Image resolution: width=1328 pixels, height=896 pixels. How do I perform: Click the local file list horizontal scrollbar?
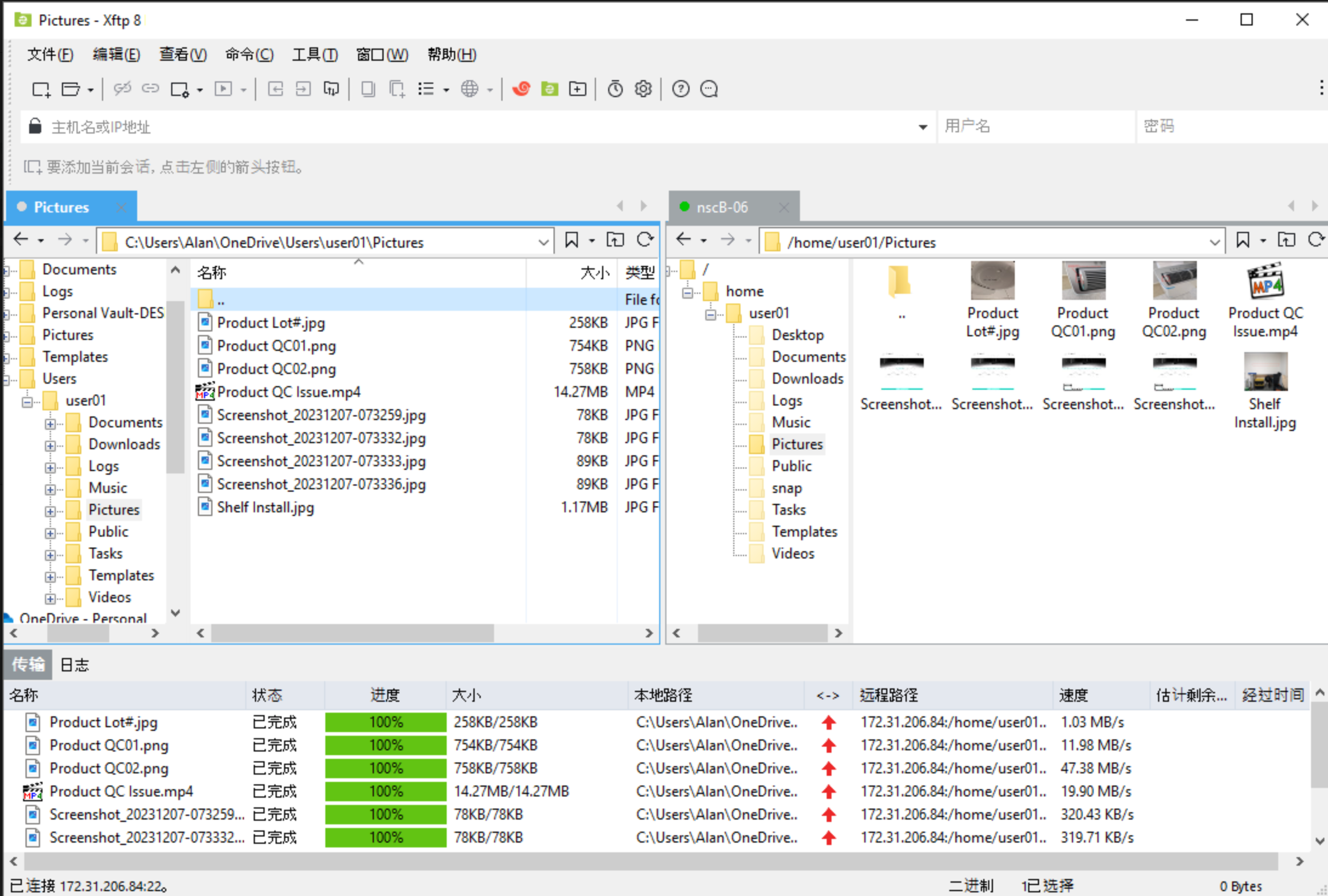coord(353,634)
